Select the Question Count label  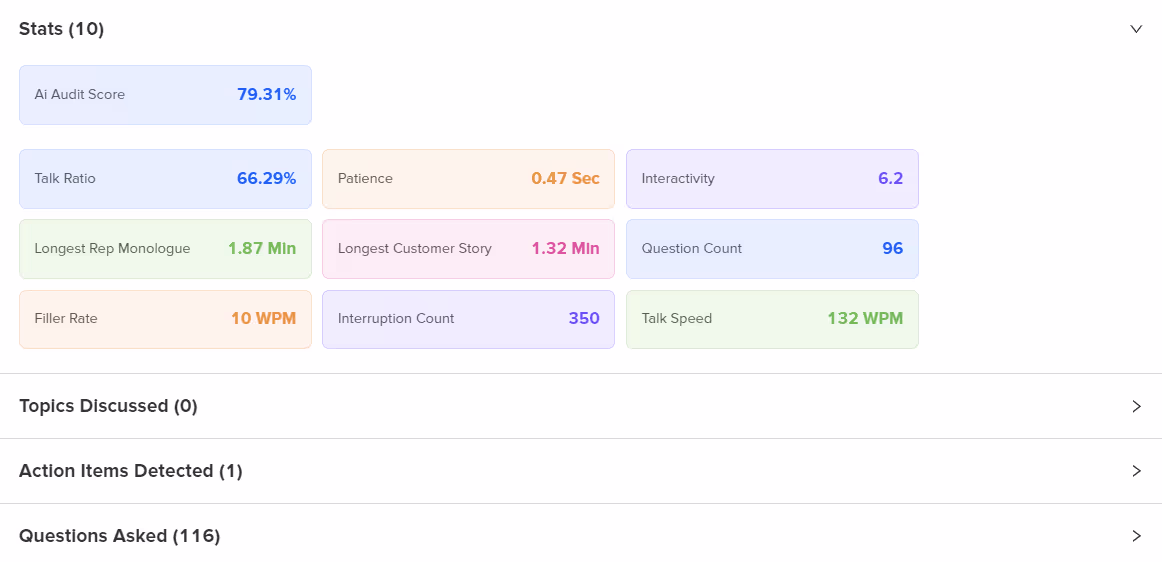click(x=691, y=248)
